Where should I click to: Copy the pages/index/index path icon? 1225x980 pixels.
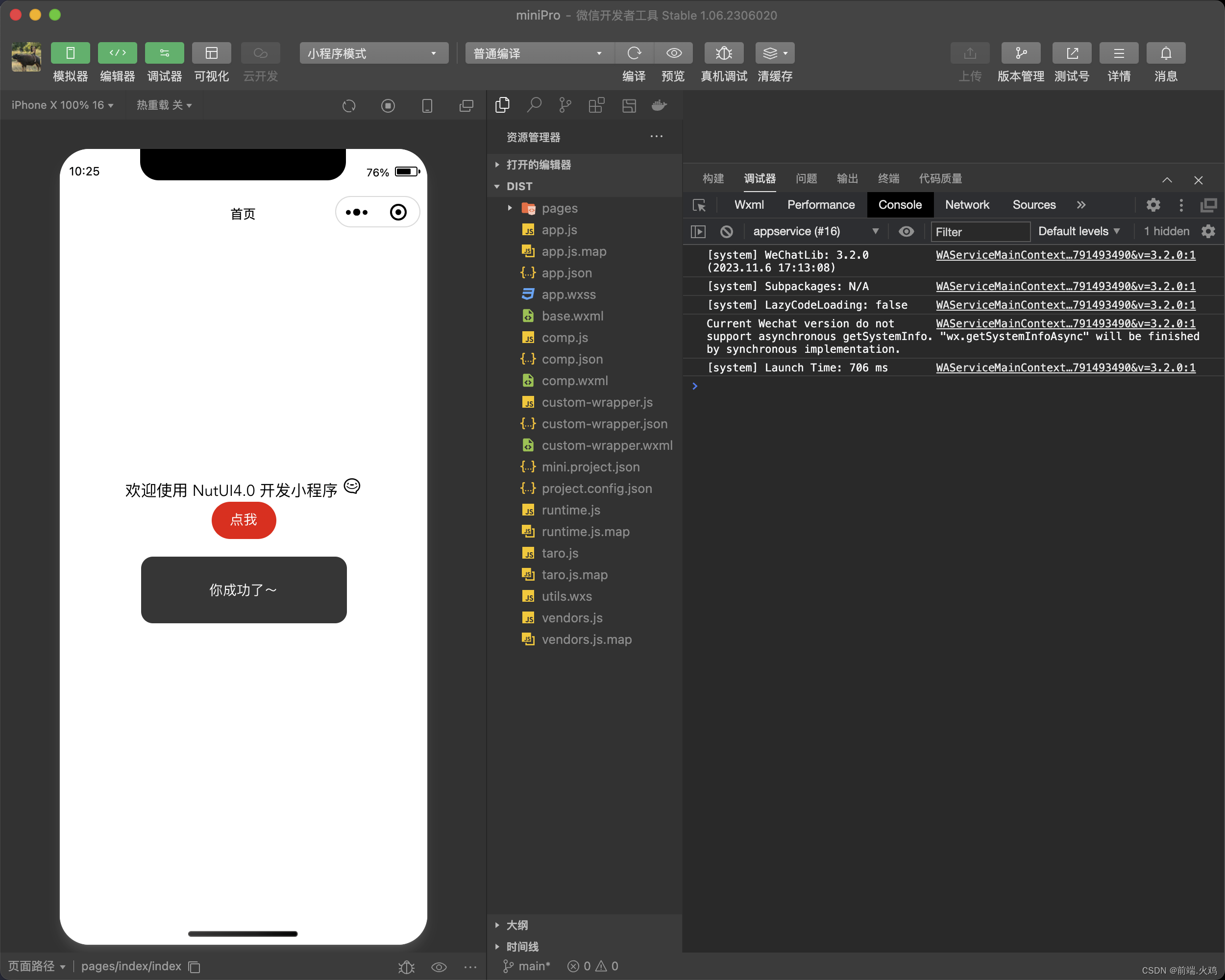point(195,966)
